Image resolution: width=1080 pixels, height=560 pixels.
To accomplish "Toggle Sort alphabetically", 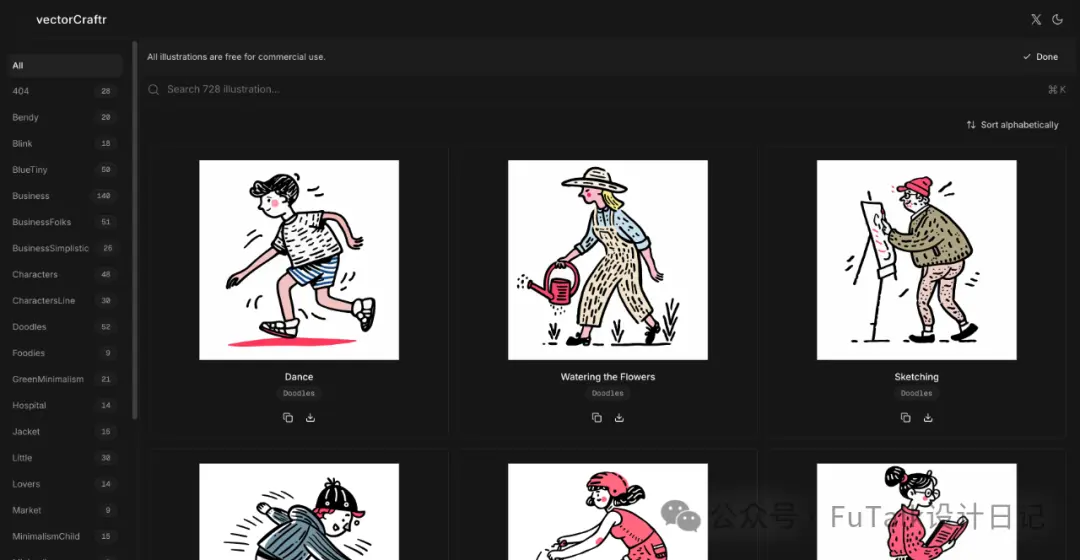I will pyautogui.click(x=1012, y=125).
